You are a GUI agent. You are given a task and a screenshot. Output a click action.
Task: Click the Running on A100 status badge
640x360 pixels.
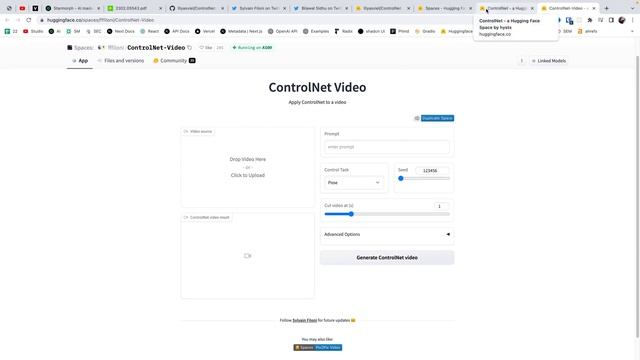252,48
